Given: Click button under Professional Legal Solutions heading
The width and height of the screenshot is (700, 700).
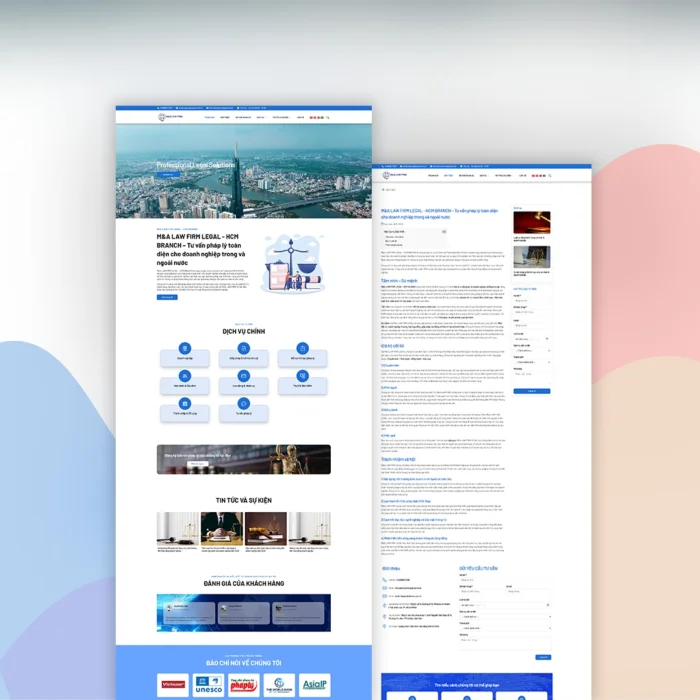Looking at the screenshot, I should 167,176.
